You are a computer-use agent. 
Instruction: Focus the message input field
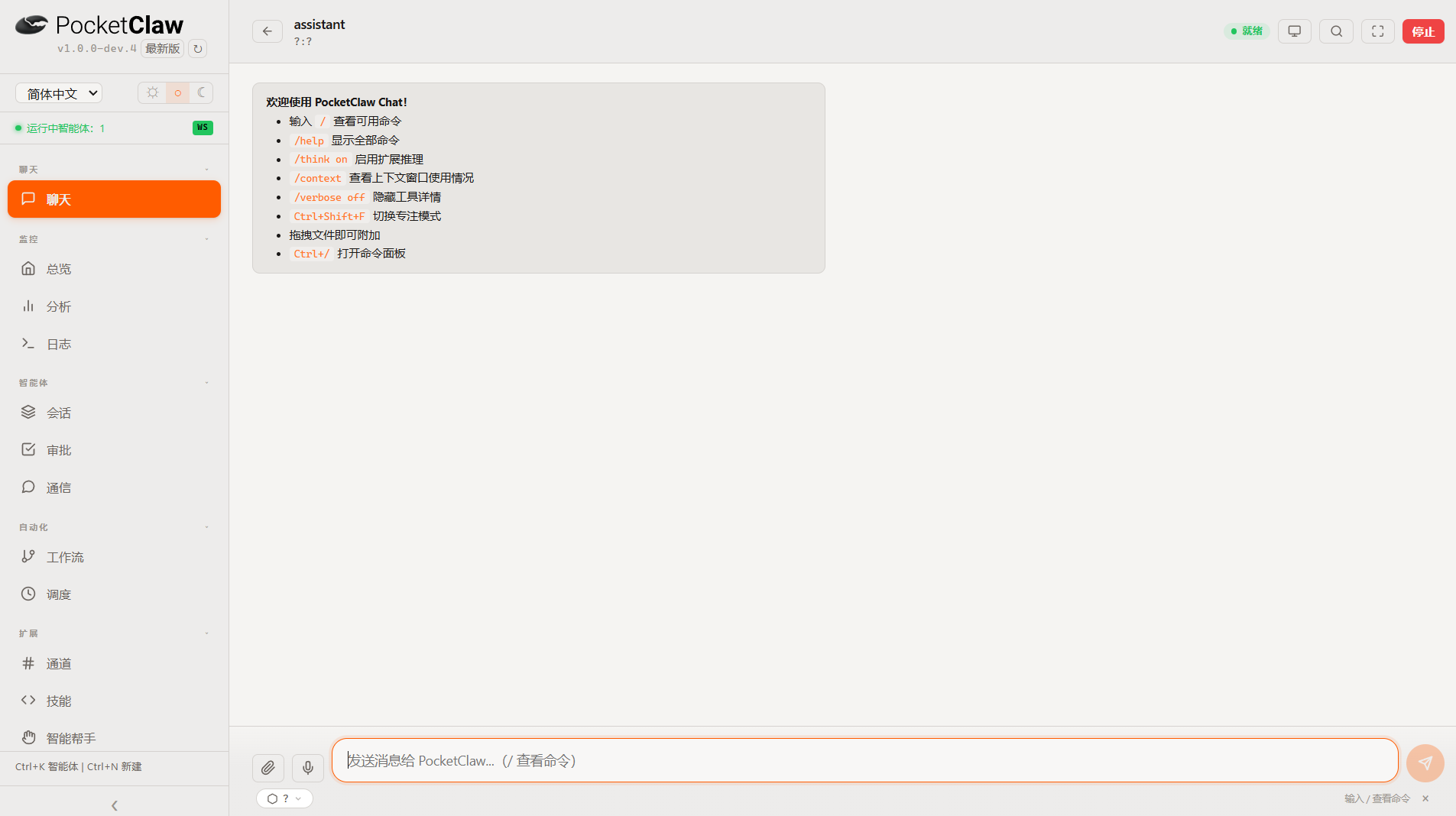point(865,760)
